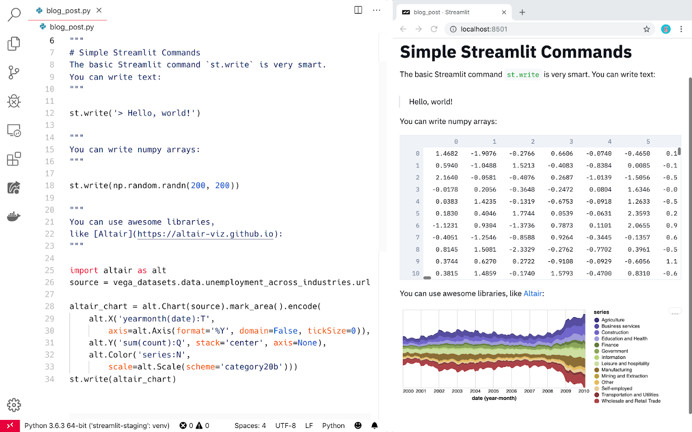Select the blog_post.py editor tab
This screenshot has height=432, width=692.
[x=68, y=11]
